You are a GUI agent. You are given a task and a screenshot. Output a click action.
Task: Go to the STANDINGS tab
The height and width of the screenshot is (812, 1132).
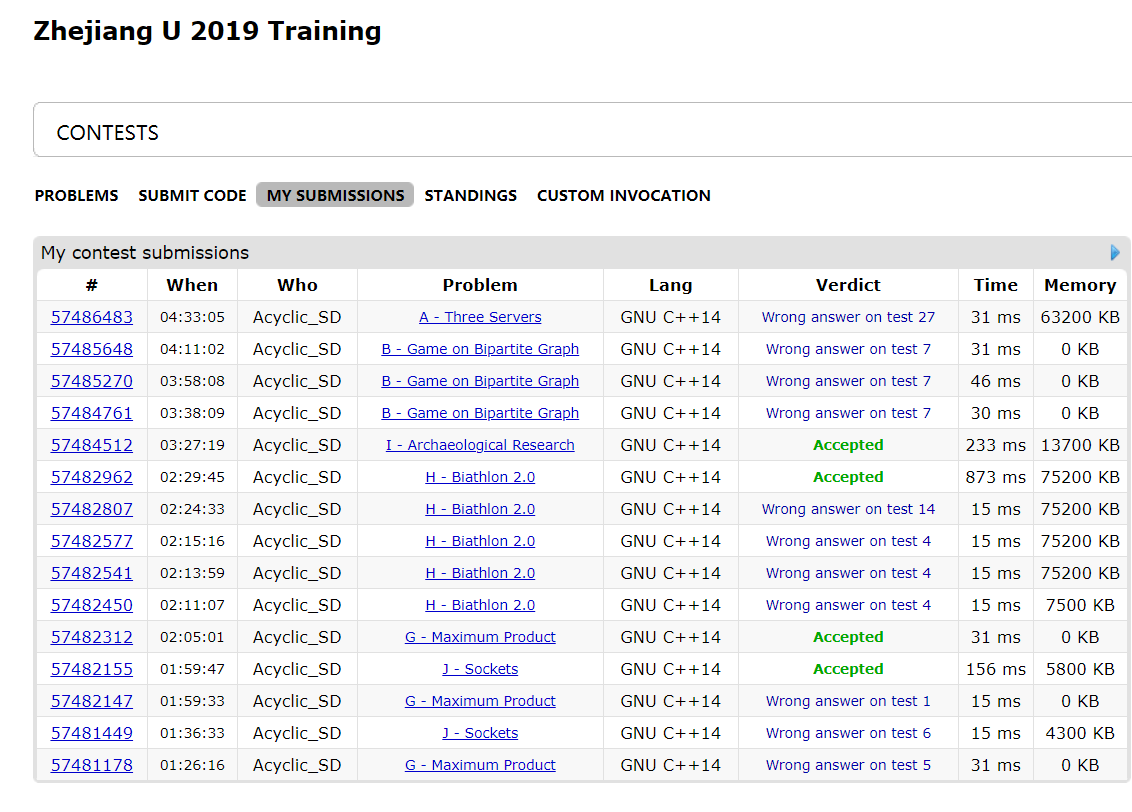coord(470,196)
